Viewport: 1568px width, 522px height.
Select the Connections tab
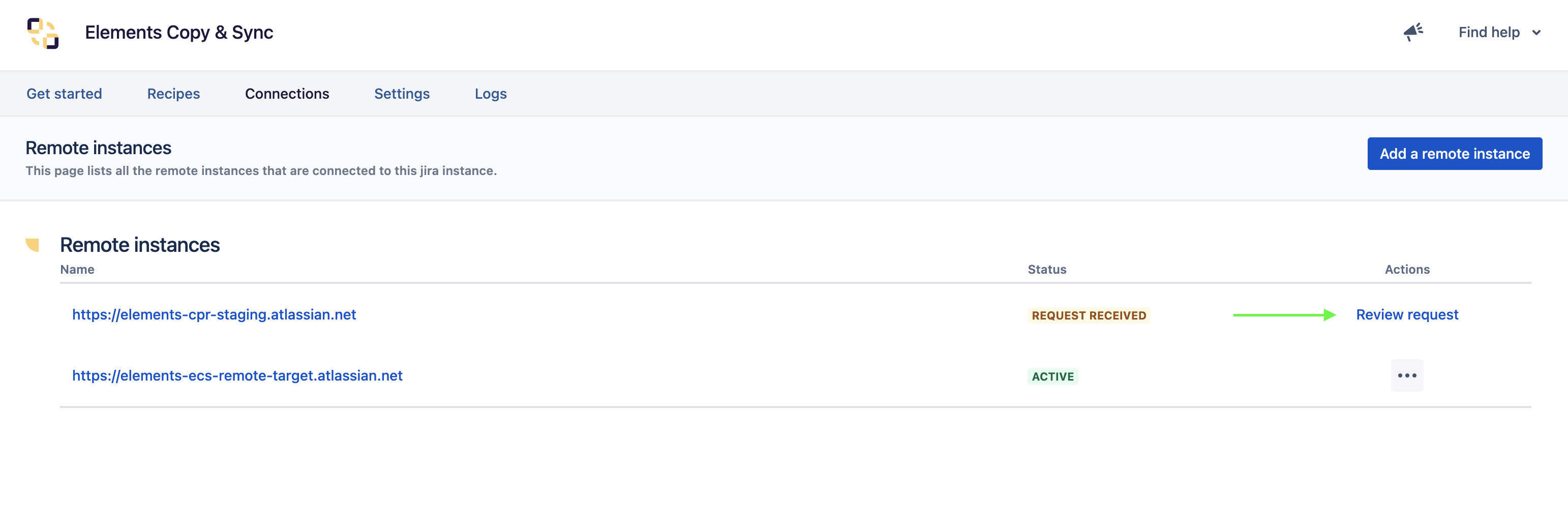pos(287,94)
